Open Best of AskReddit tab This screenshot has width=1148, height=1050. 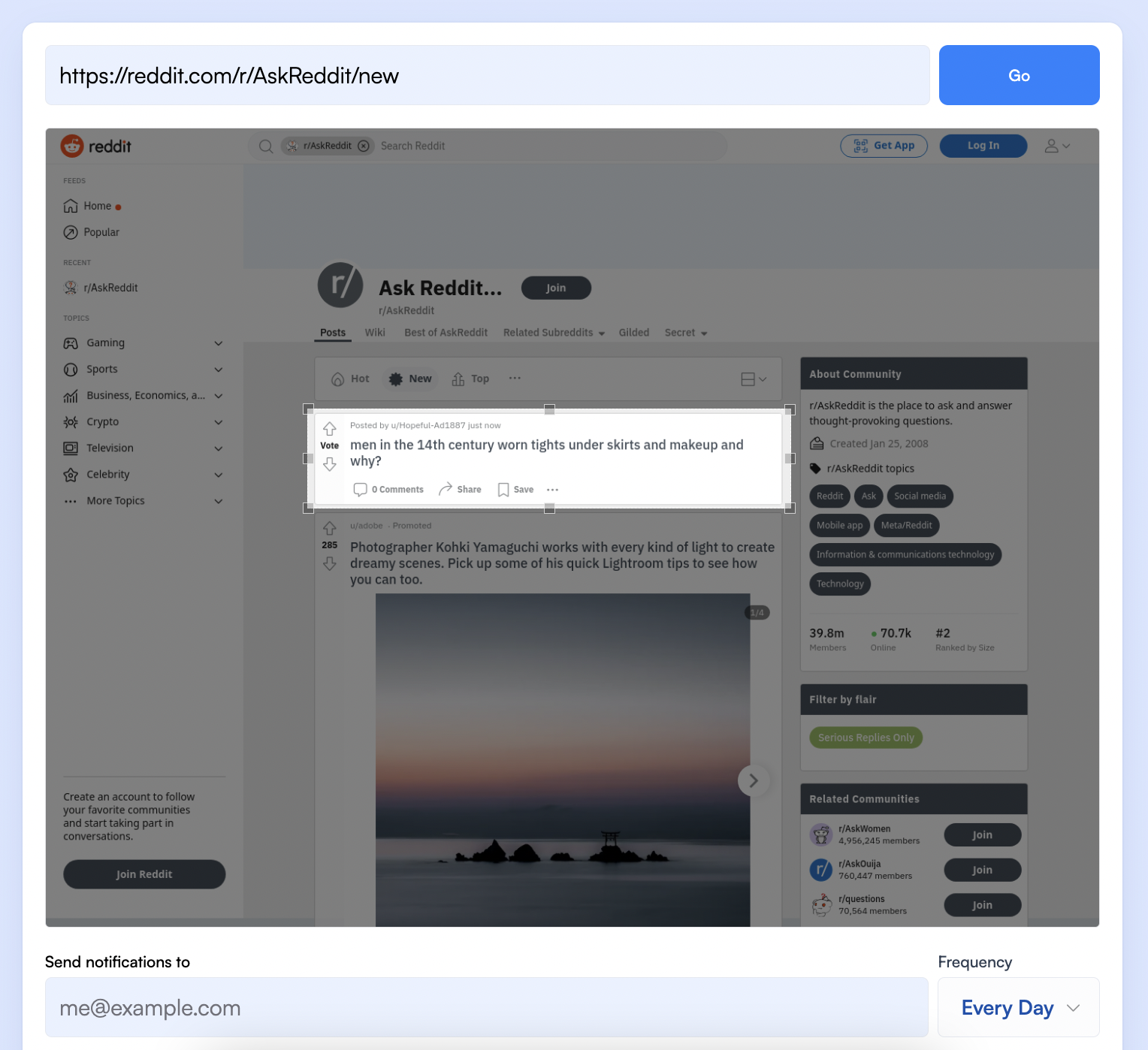click(446, 333)
